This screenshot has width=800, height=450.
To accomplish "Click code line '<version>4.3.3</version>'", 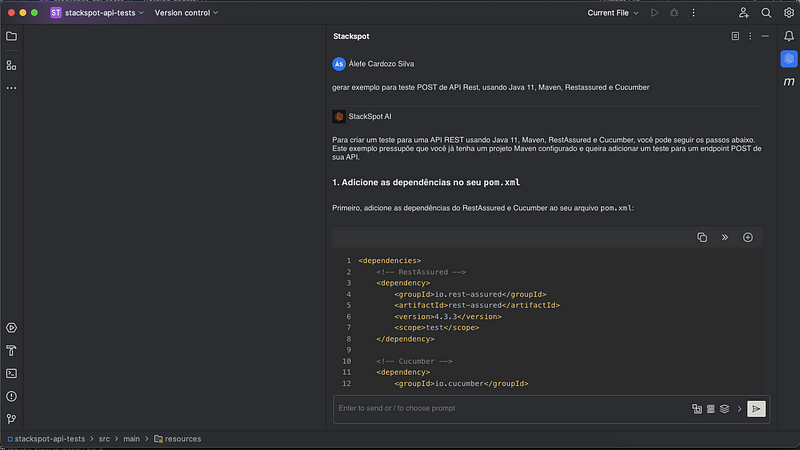I will click(x=447, y=316).
